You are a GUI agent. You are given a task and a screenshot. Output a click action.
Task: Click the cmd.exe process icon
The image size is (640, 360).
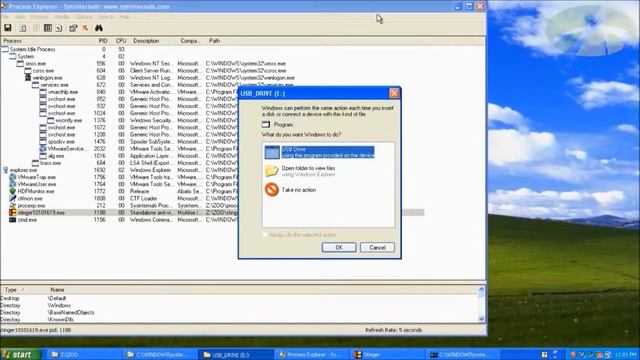point(13,220)
